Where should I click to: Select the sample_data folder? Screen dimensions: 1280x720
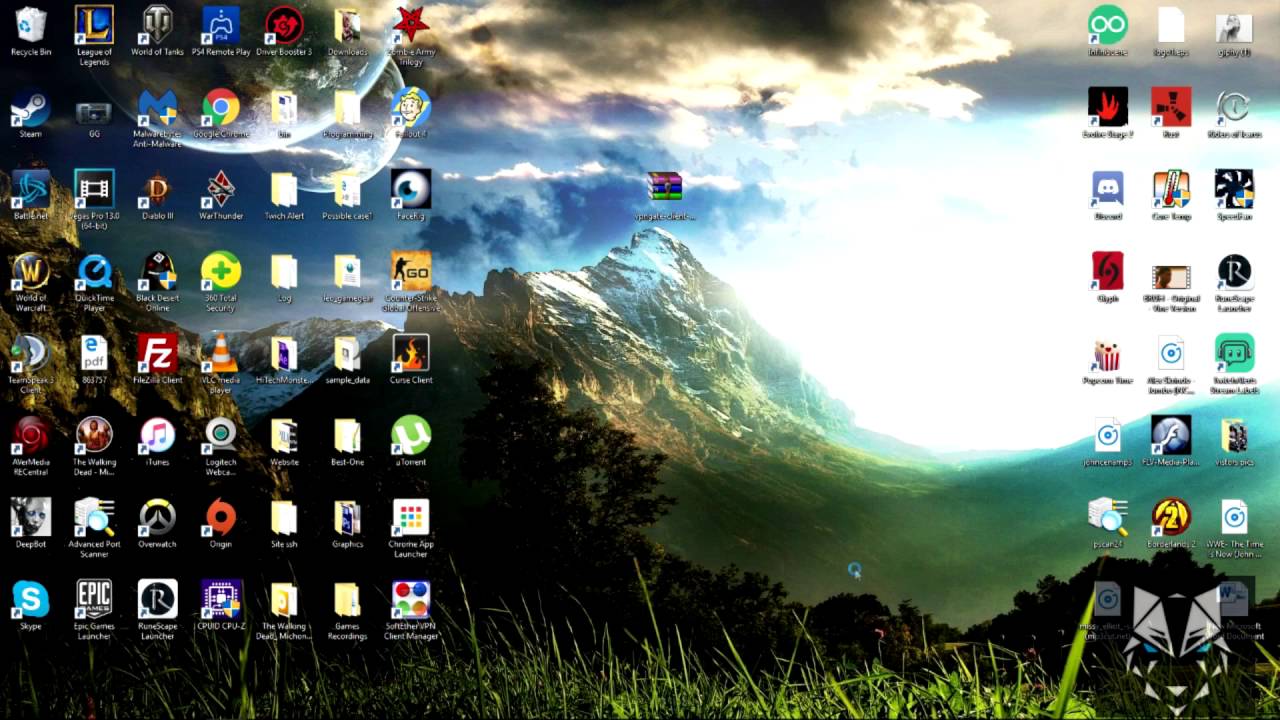pos(347,353)
